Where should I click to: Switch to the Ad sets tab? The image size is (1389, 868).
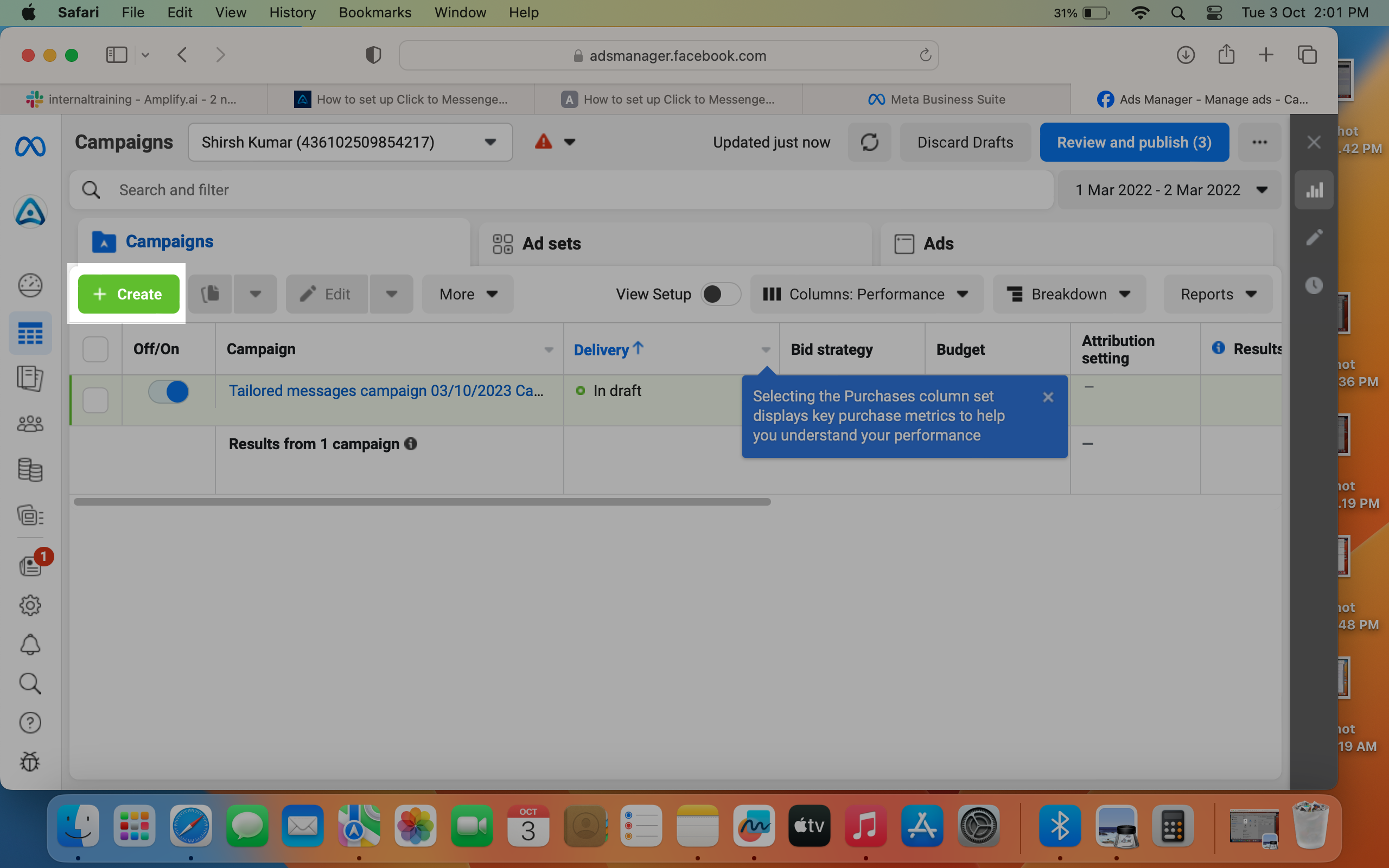pos(675,244)
